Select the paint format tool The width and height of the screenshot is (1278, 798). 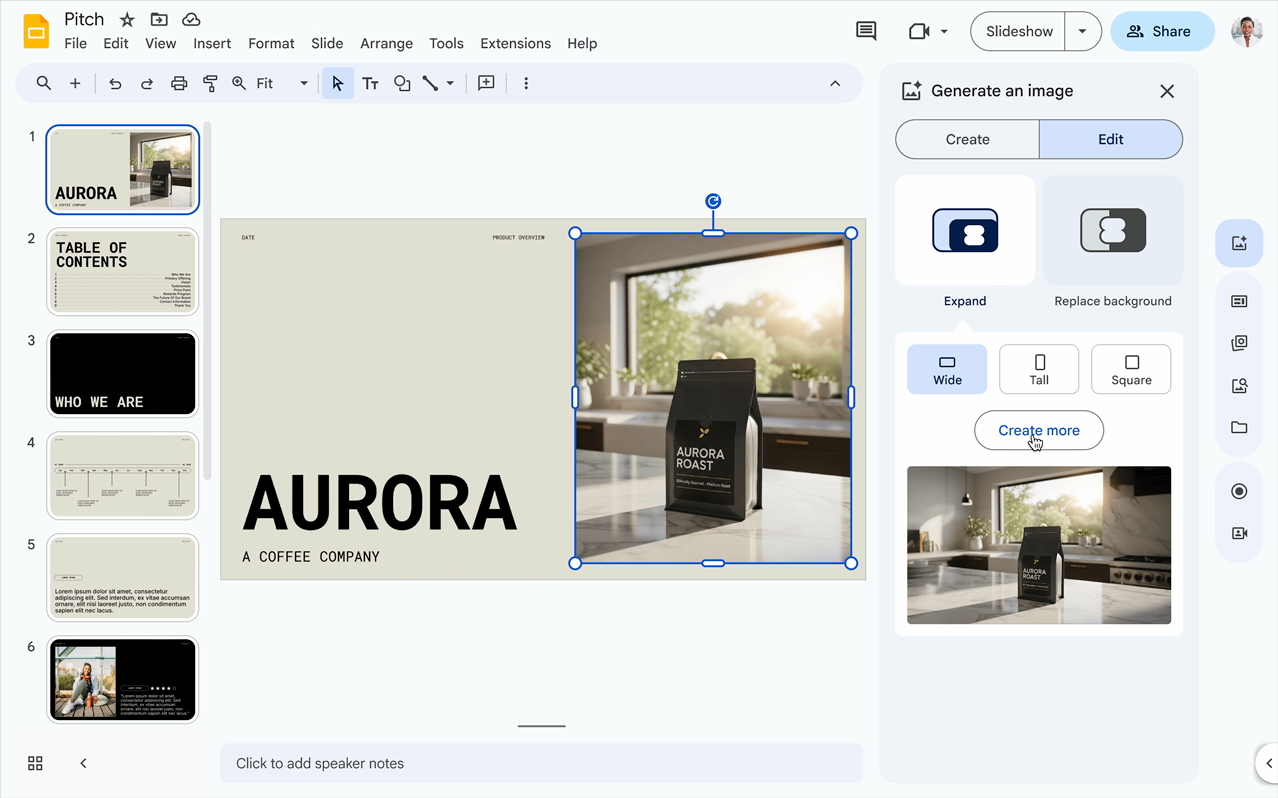(210, 84)
